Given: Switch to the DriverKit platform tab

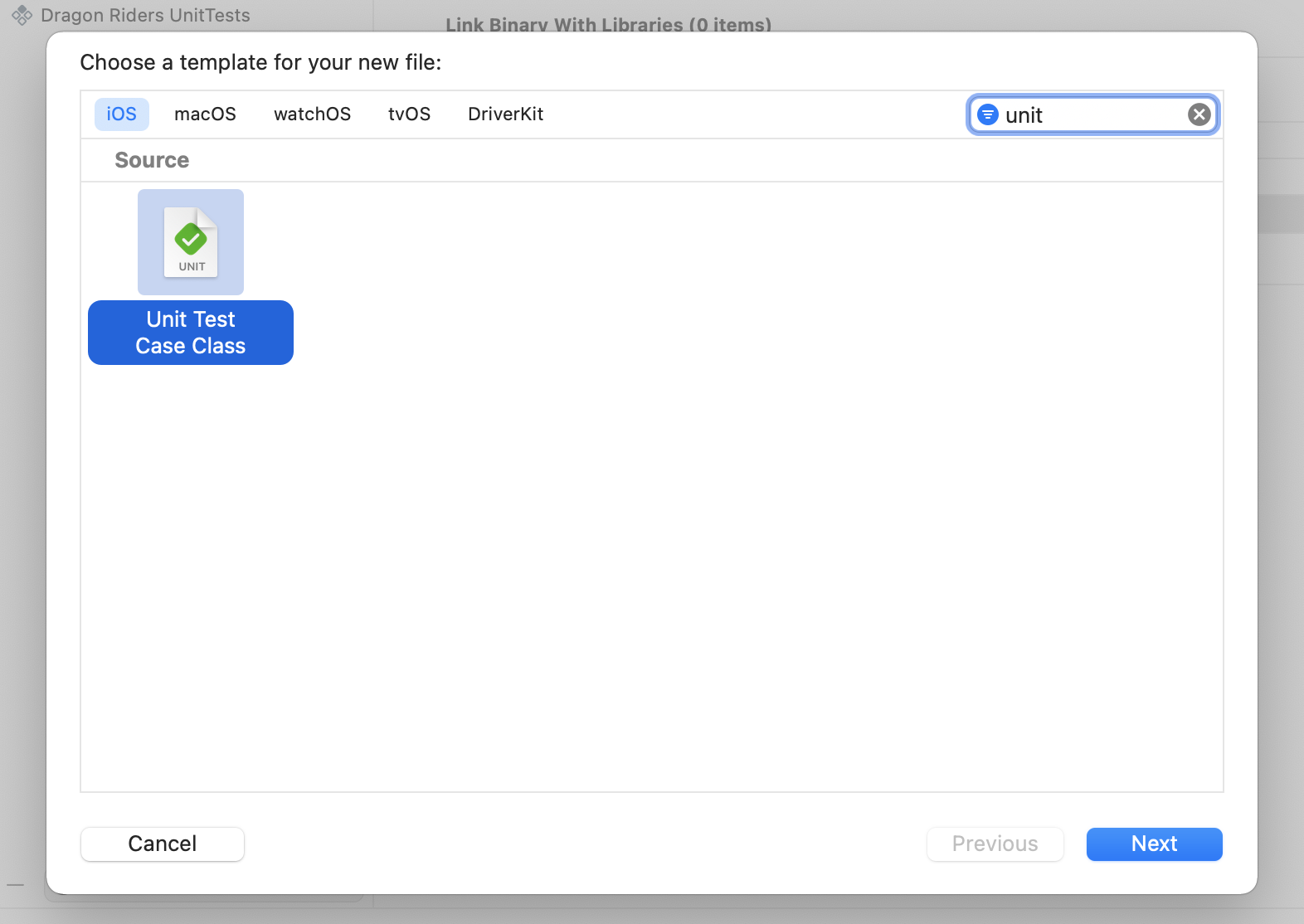Looking at the screenshot, I should pos(506,114).
